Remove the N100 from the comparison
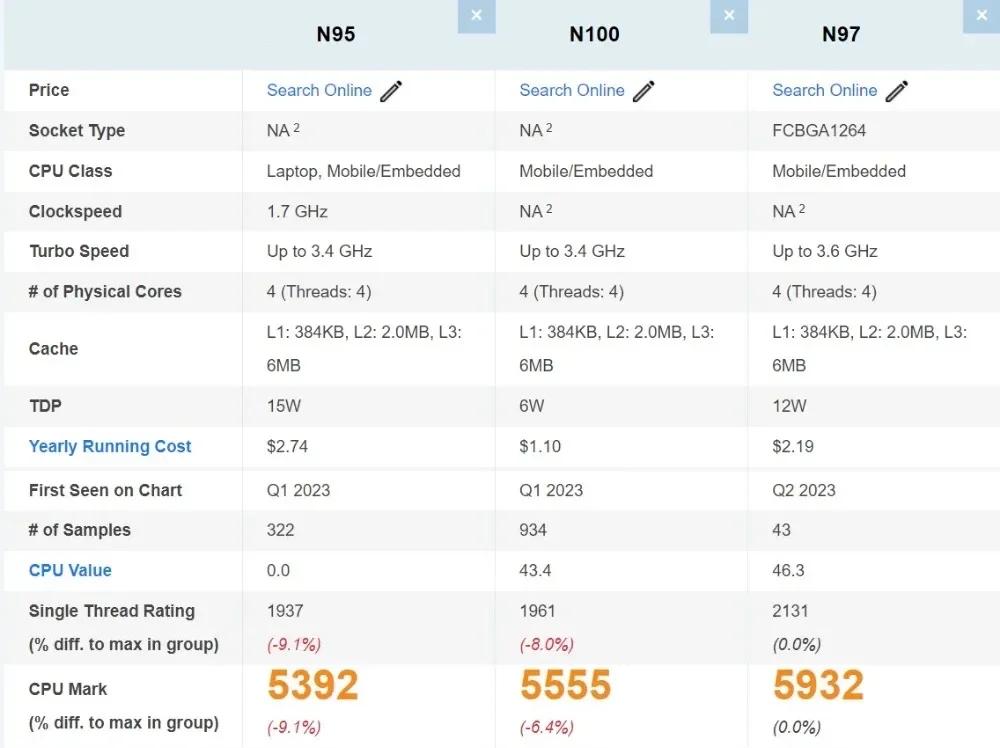The width and height of the screenshot is (1000, 748). pos(729,16)
